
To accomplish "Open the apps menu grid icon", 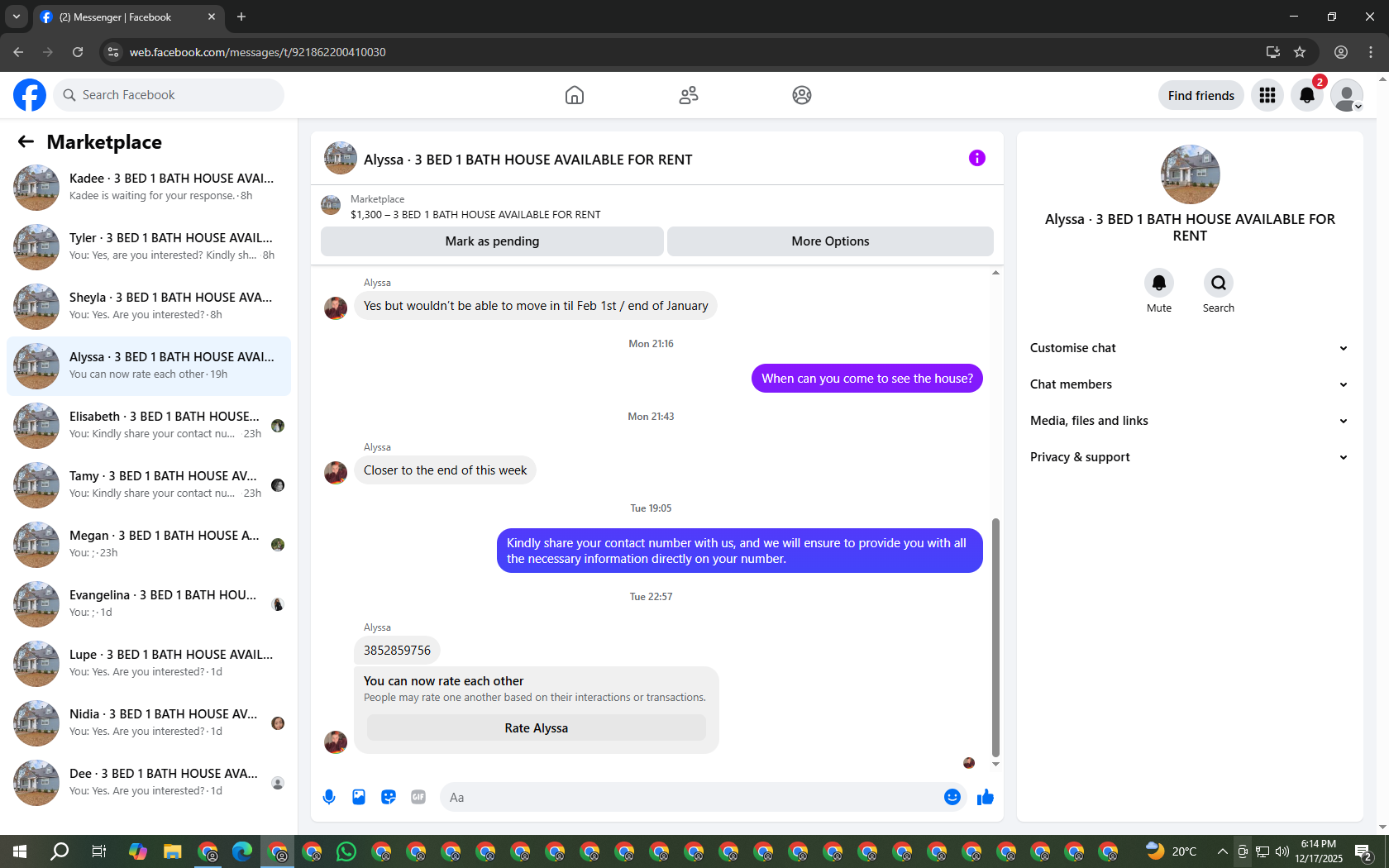I will (1267, 95).
